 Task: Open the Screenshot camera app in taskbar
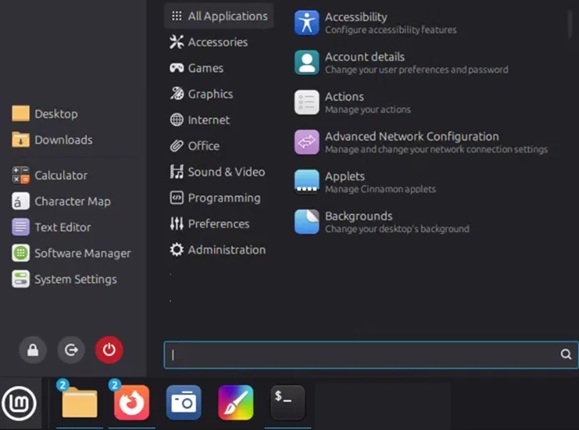coord(184,403)
